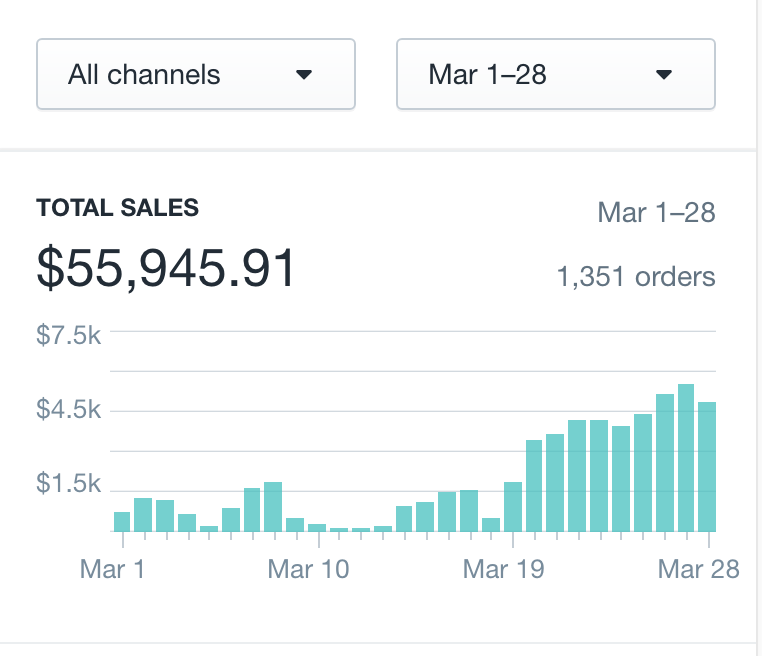Select the $55,945.91 total sales amount
Viewport: 762px width, 656px height.
[x=166, y=268]
